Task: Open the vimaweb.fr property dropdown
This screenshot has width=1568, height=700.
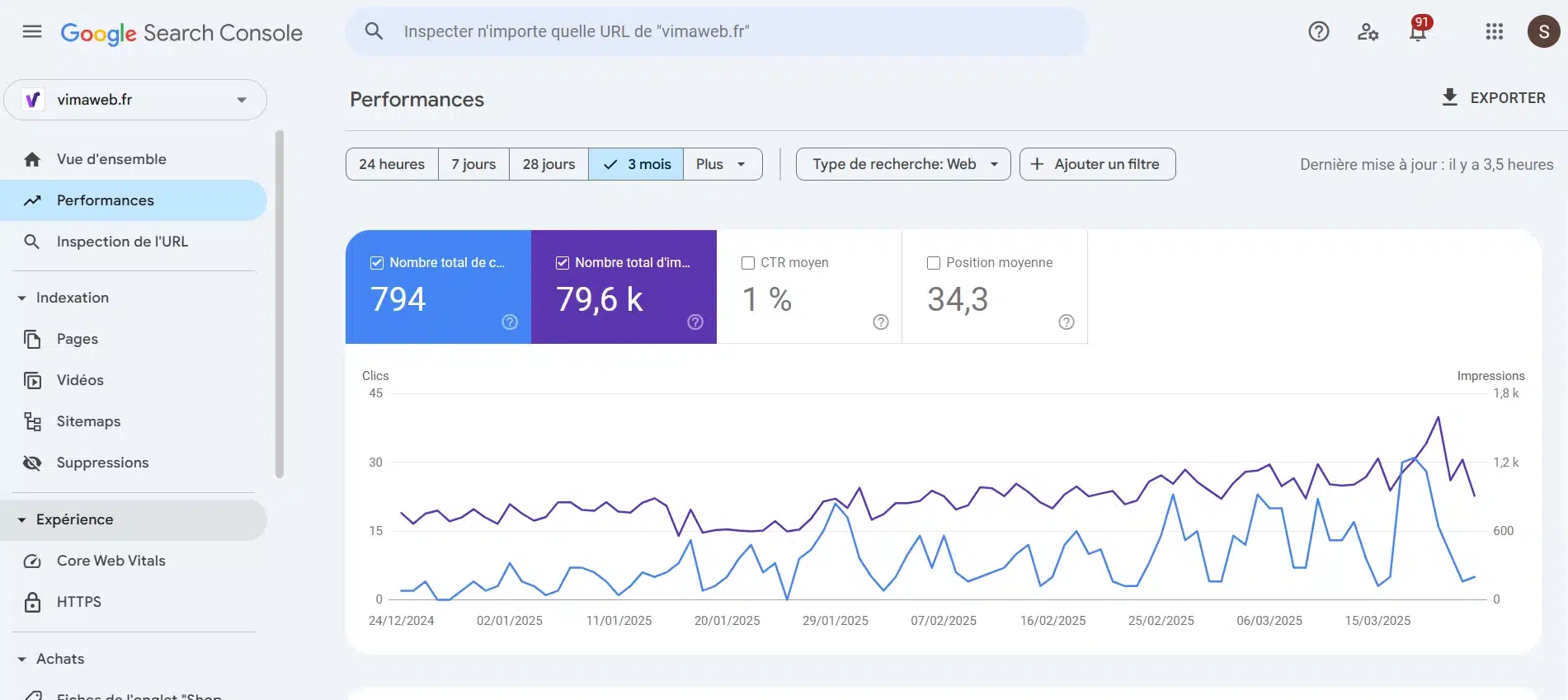Action: coord(135,100)
